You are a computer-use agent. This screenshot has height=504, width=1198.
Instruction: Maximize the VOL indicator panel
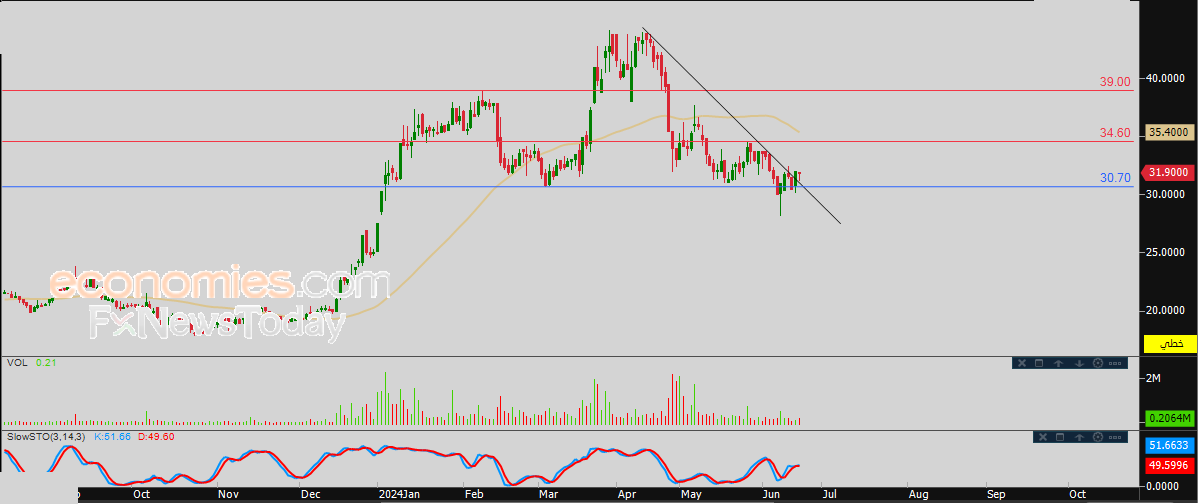[1039, 363]
